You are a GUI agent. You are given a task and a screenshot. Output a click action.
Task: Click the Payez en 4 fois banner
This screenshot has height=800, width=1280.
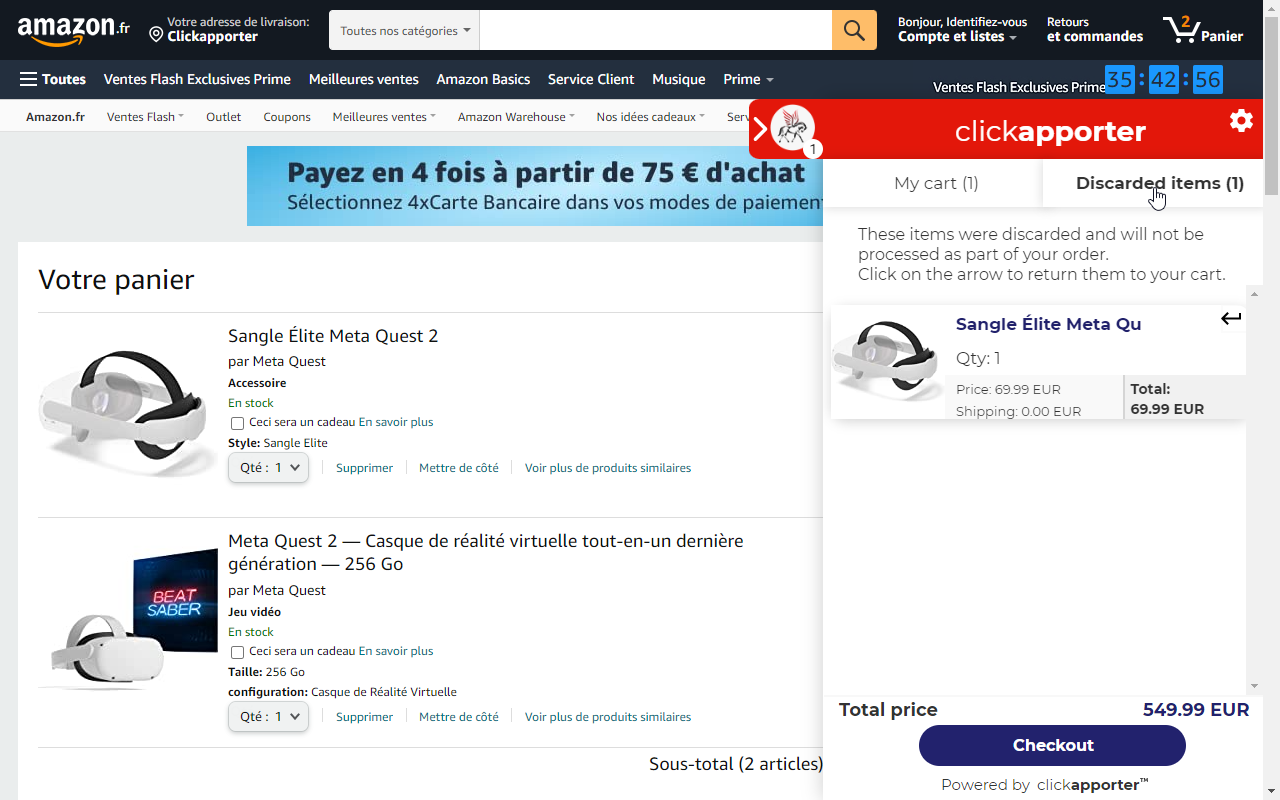[535, 186]
